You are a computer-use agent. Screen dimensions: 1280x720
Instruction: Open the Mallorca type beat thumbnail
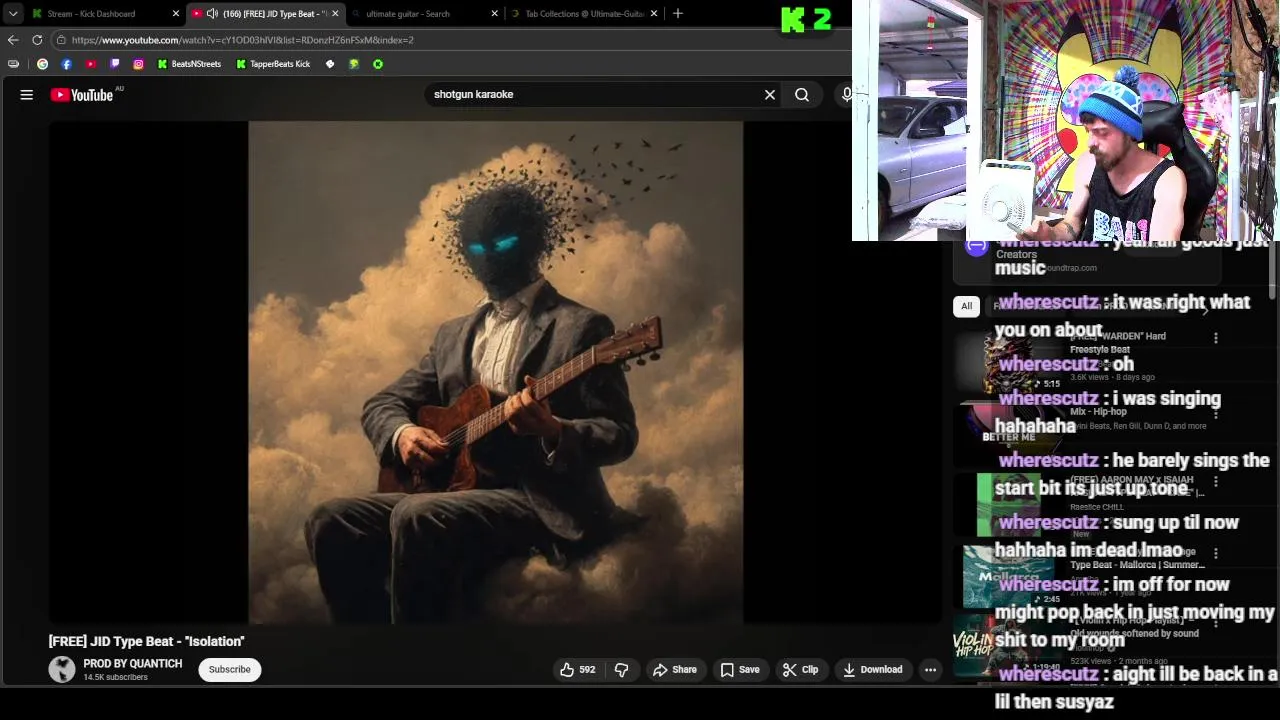[x=1009, y=576]
